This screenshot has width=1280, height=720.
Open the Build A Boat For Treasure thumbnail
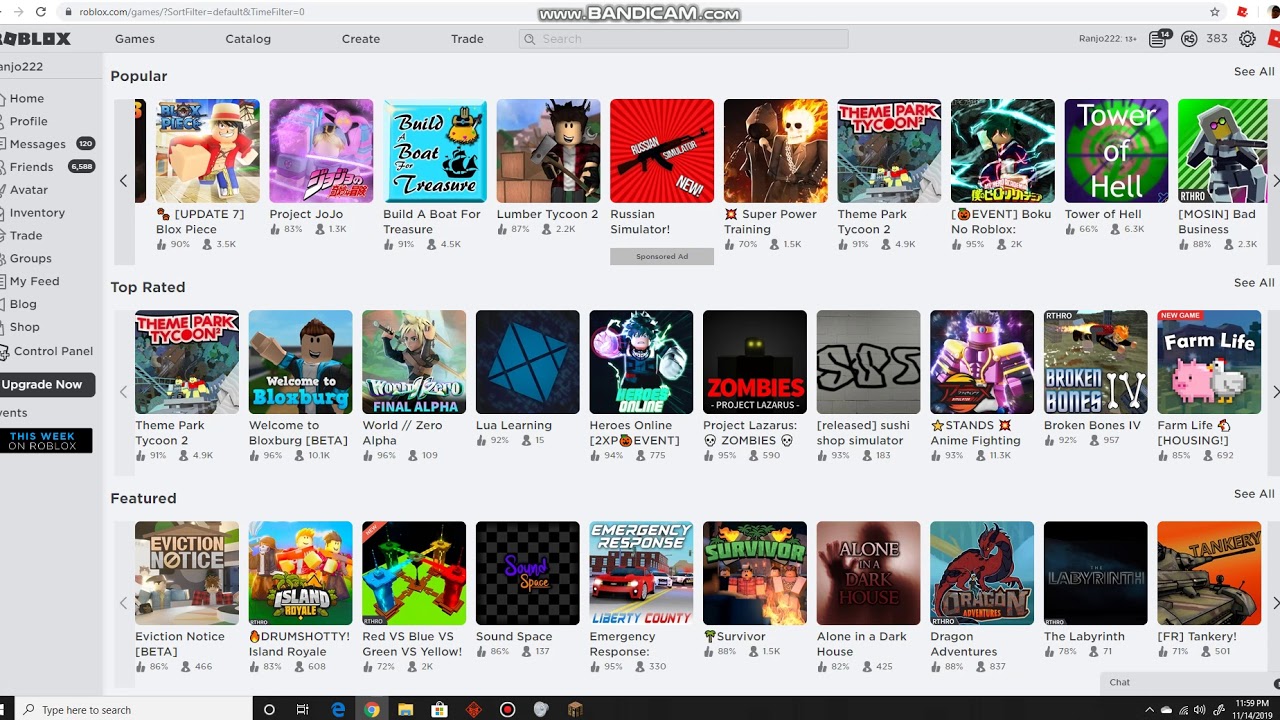(435, 151)
